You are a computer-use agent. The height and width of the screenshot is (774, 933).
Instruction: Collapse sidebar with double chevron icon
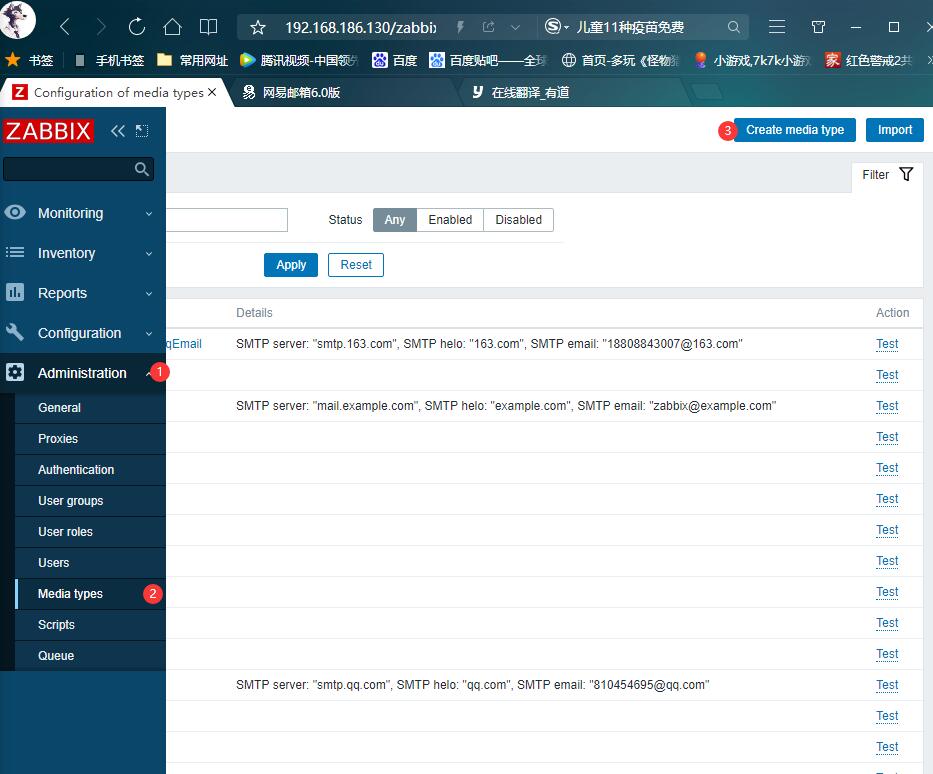coord(118,131)
